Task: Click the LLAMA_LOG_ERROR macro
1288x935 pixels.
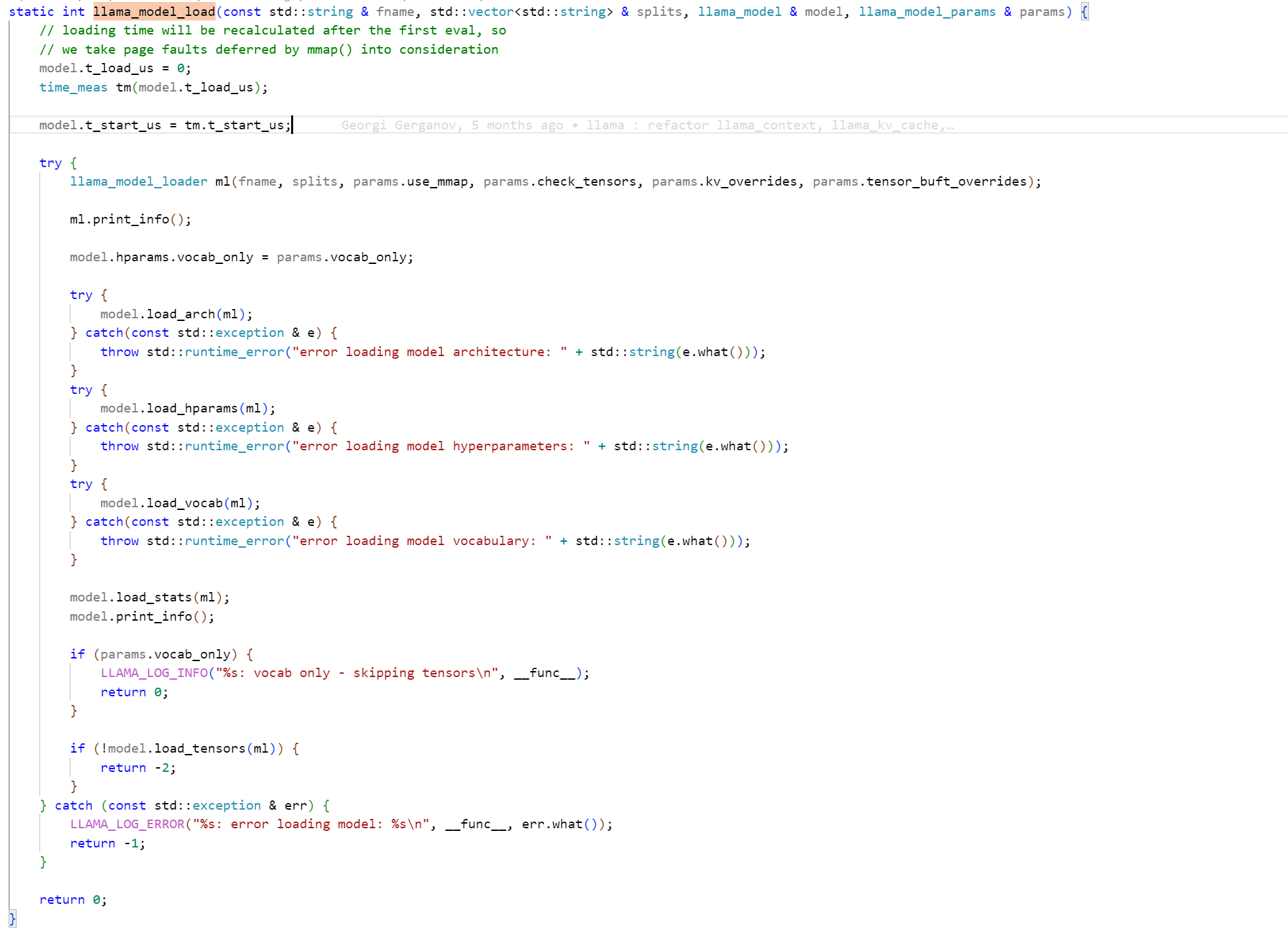Action: tap(127, 824)
